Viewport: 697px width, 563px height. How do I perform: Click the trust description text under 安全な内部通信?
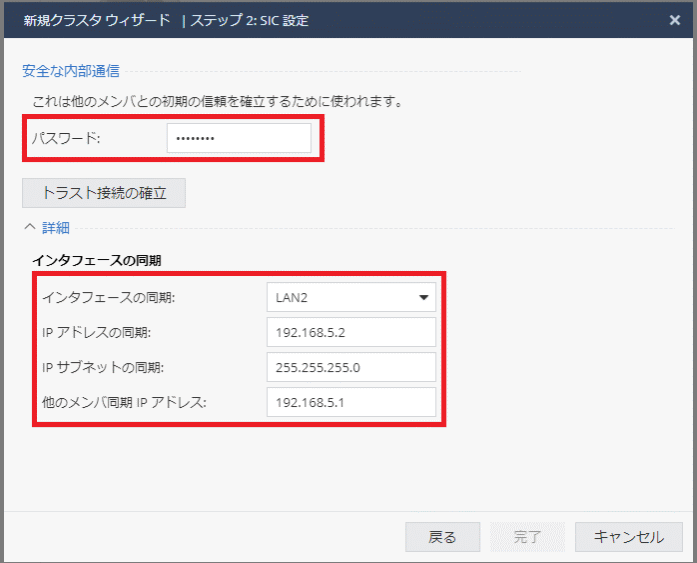coord(217,101)
